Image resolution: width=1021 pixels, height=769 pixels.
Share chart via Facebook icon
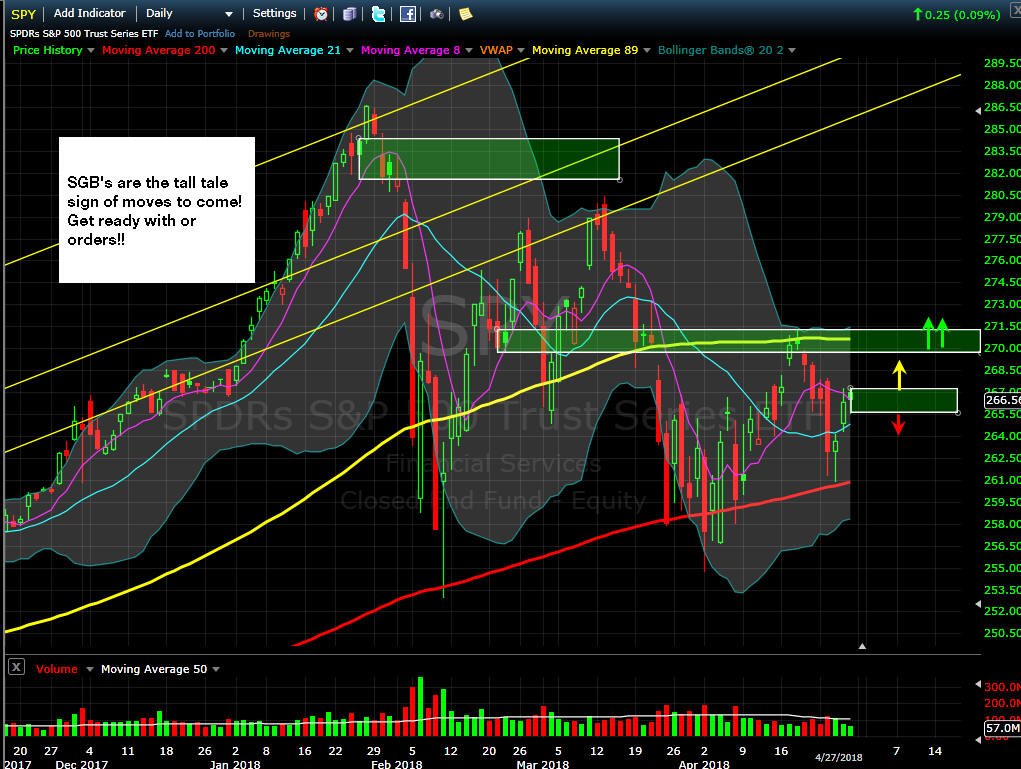coord(408,14)
